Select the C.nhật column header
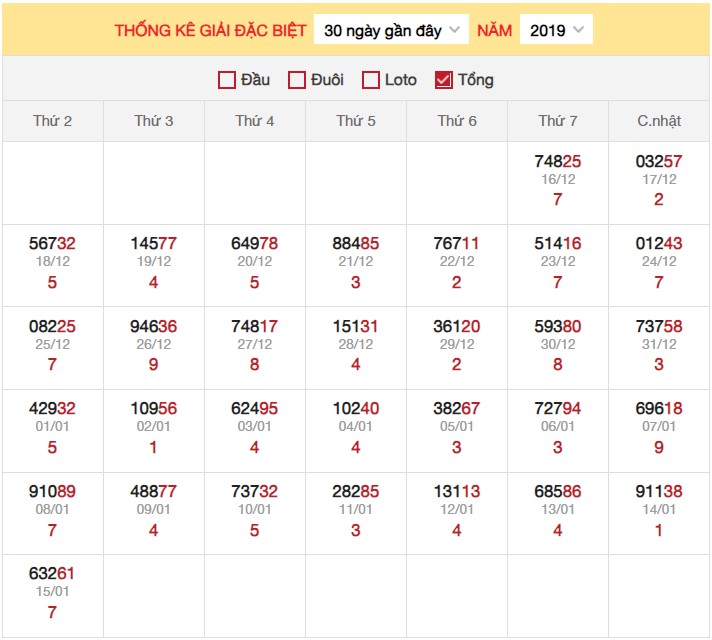The image size is (712, 640). (659, 121)
